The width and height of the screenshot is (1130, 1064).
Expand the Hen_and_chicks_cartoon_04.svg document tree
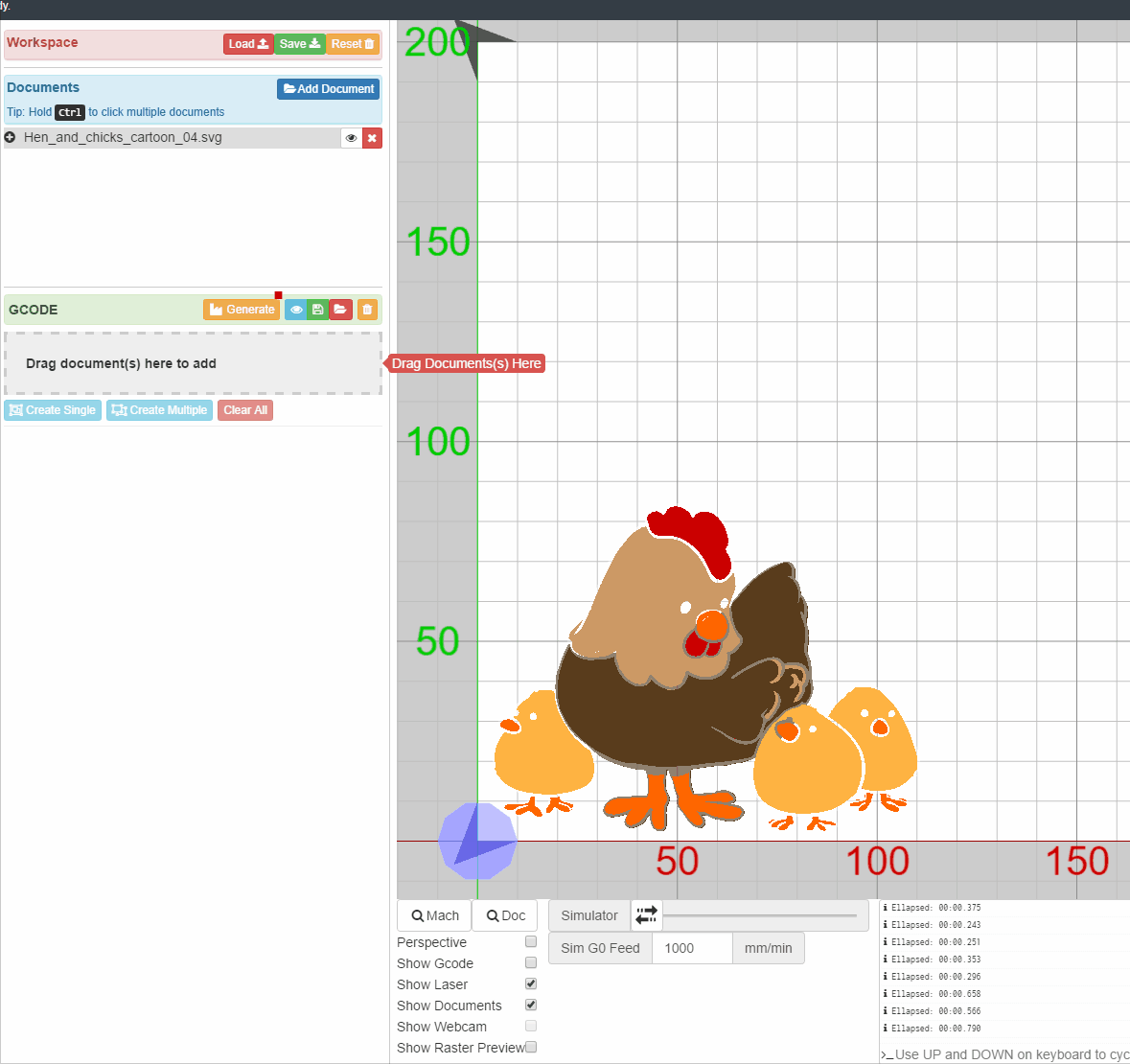click(x=11, y=137)
